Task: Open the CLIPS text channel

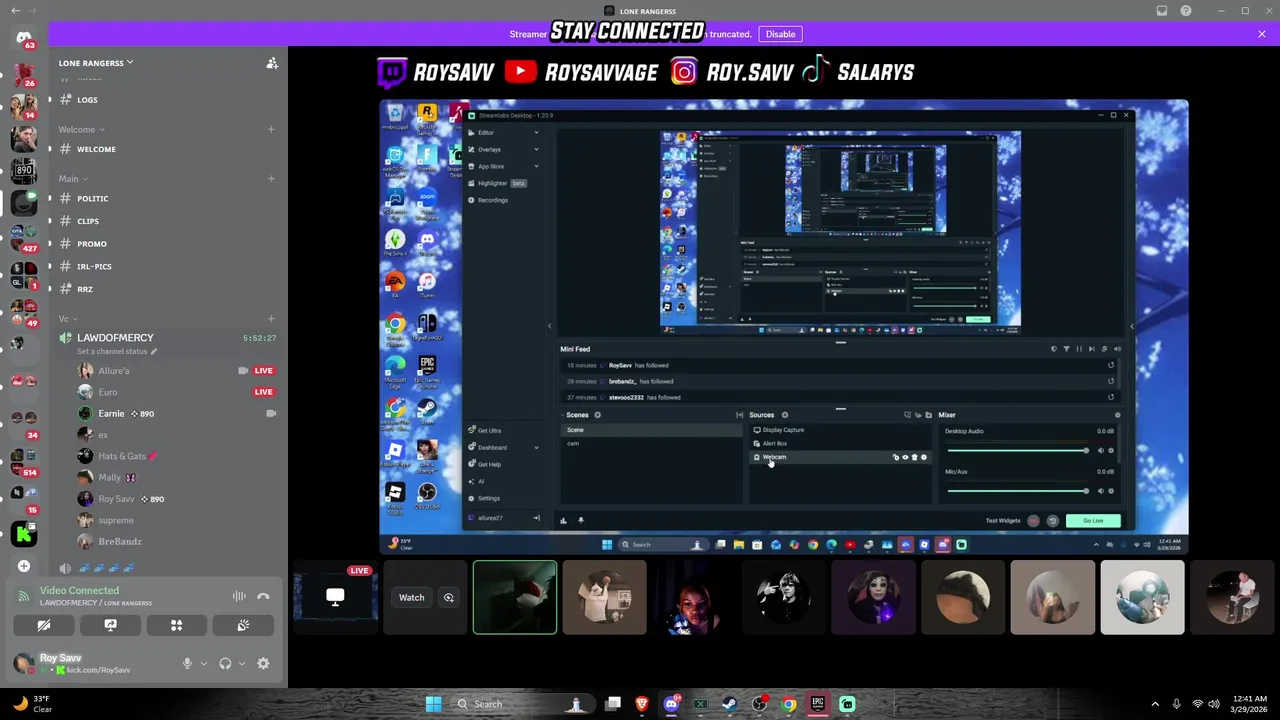Action: coord(166,221)
